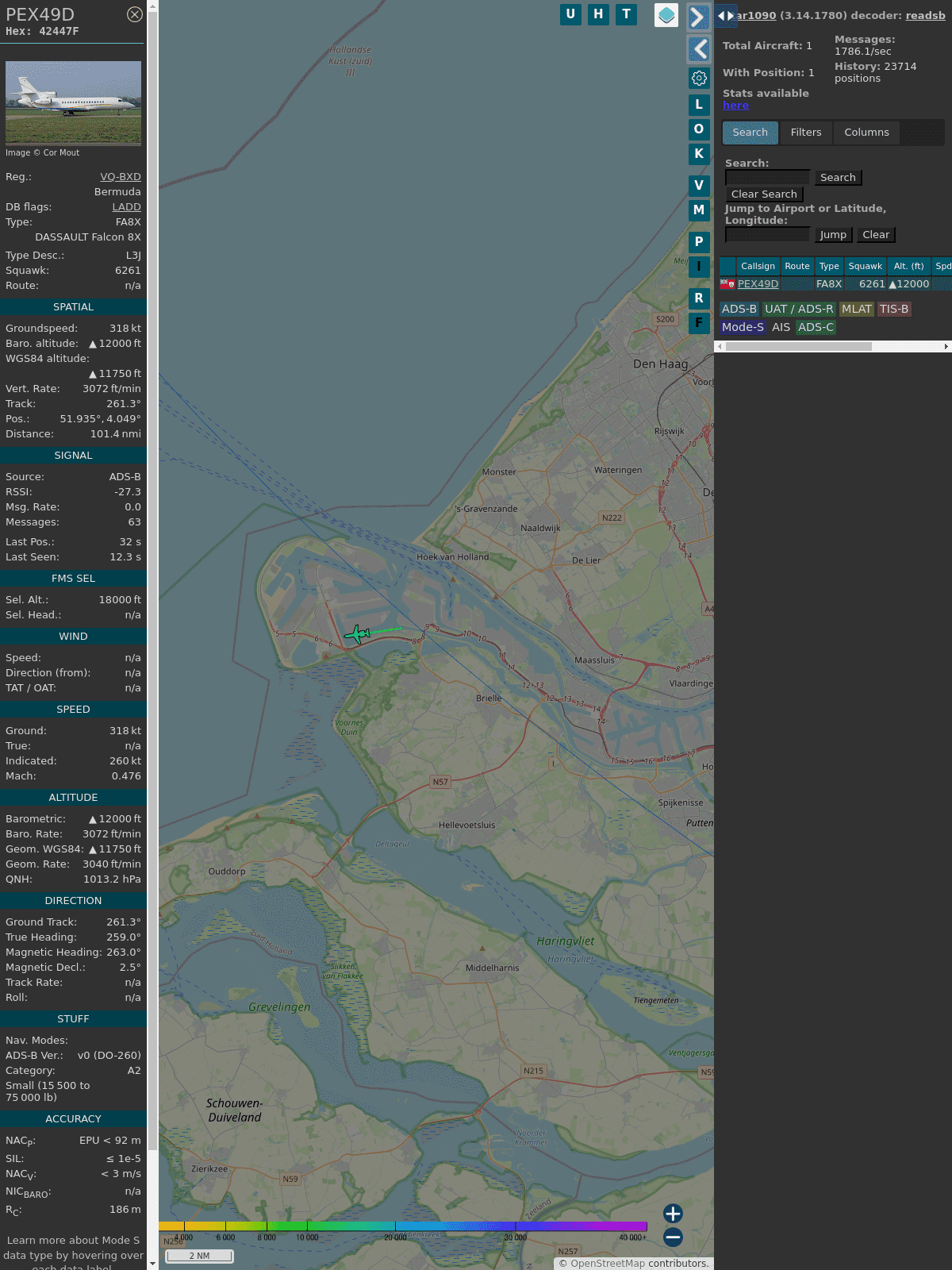Toggle the L labels button
Viewport: 952px width, 1270px height.
click(699, 105)
